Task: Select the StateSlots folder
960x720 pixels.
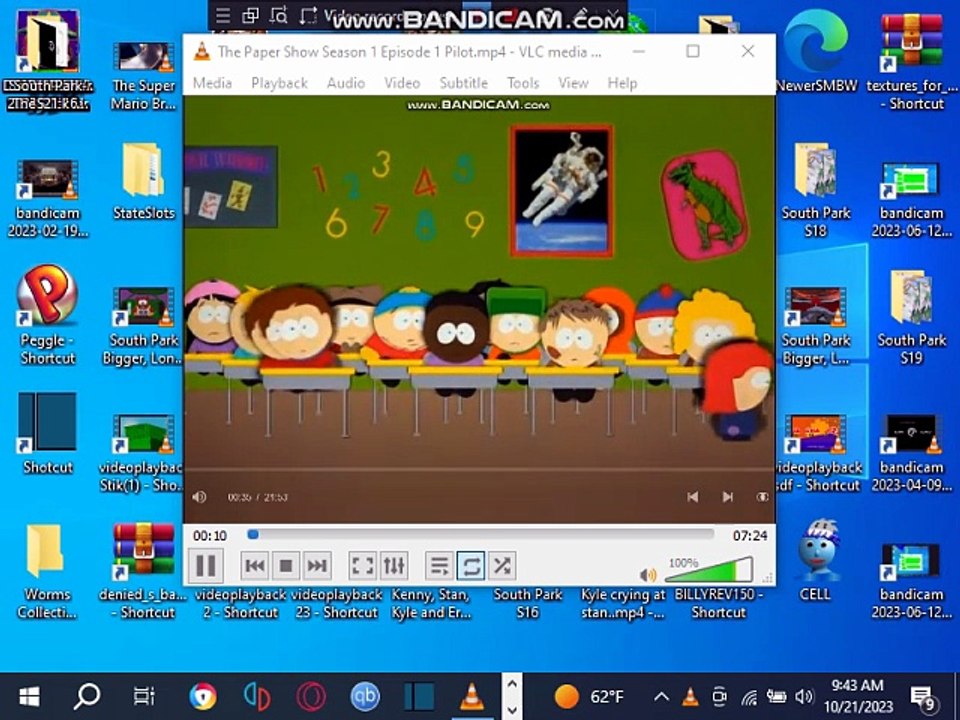Action: (144, 181)
